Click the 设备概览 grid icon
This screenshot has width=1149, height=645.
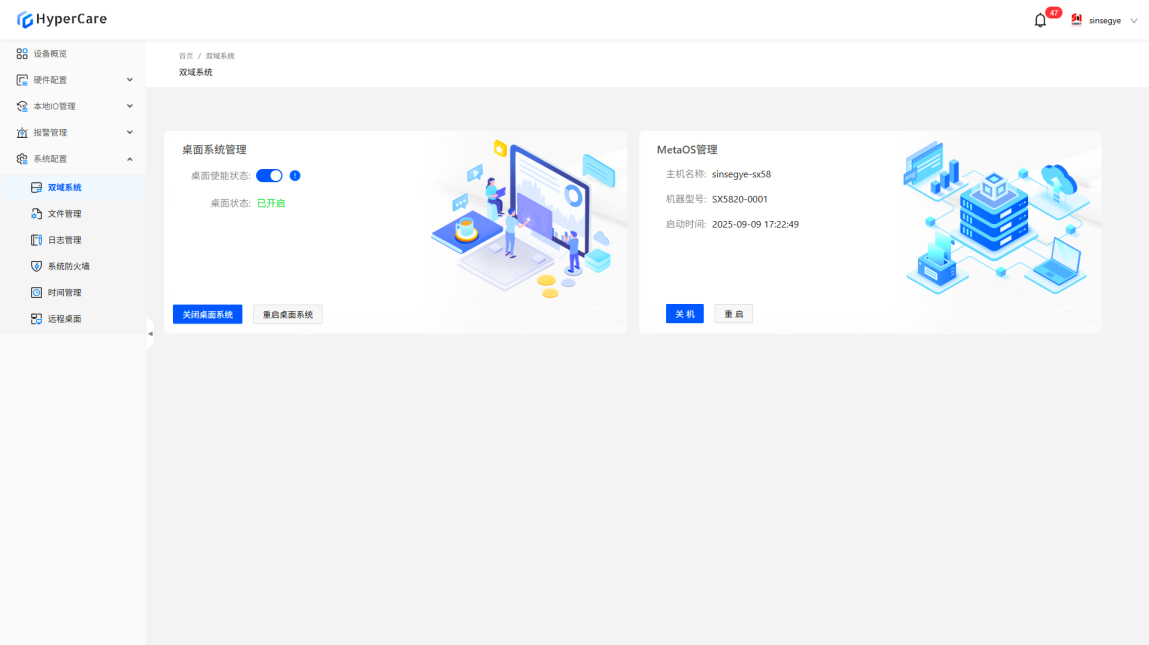point(22,54)
